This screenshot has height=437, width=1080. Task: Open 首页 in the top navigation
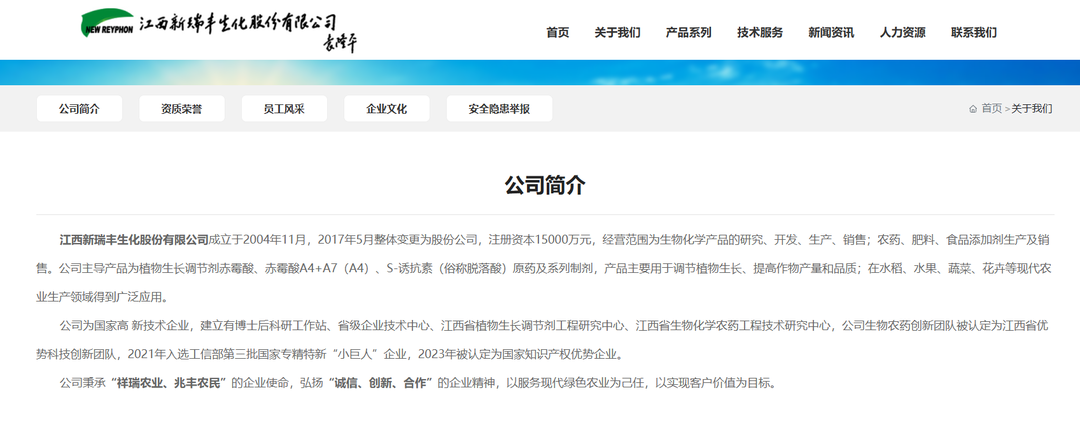click(557, 32)
